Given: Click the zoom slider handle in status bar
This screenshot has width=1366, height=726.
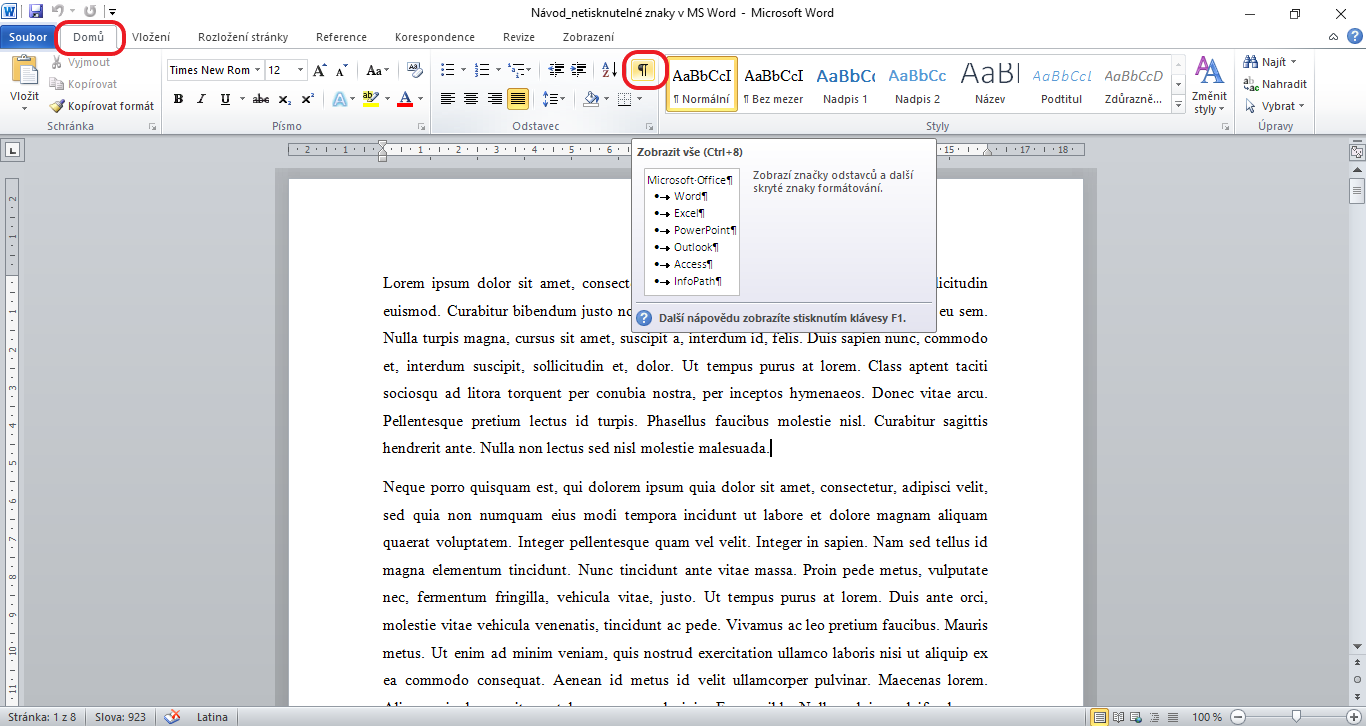Looking at the screenshot, I should (x=1296, y=717).
